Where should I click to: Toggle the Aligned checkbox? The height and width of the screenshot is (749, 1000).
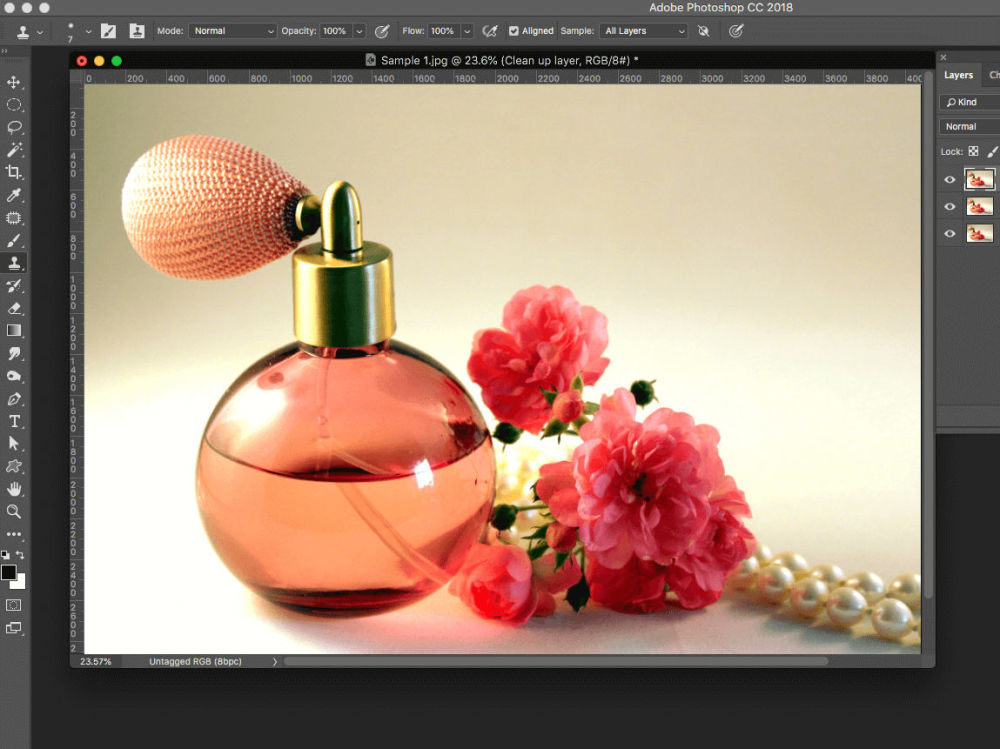coord(513,31)
